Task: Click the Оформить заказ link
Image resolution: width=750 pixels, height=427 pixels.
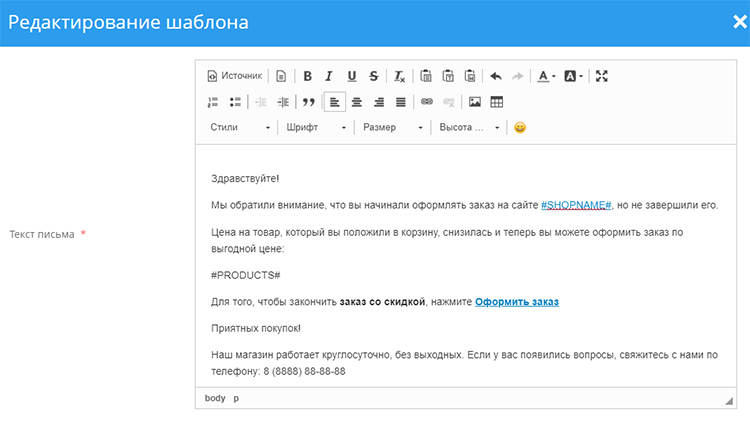Action: click(x=516, y=301)
